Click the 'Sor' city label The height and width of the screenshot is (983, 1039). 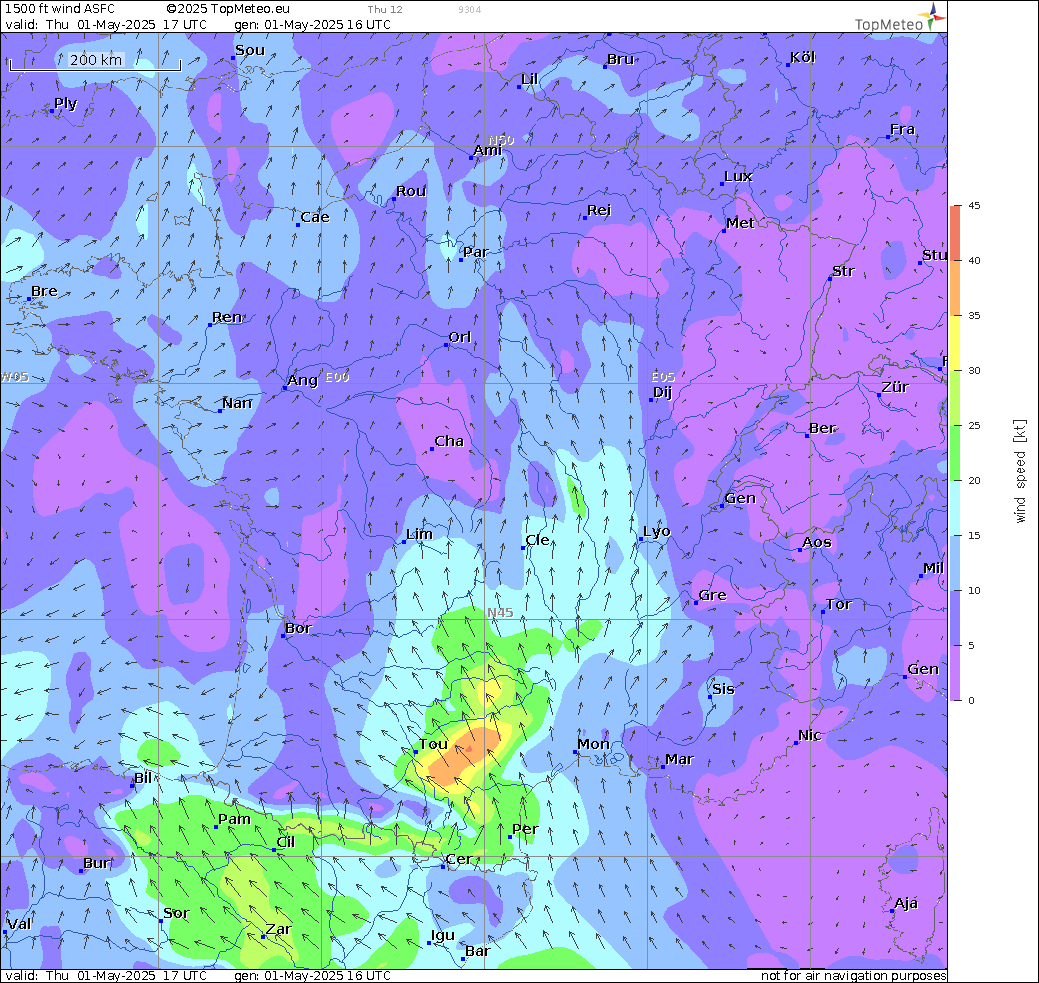[x=176, y=913]
